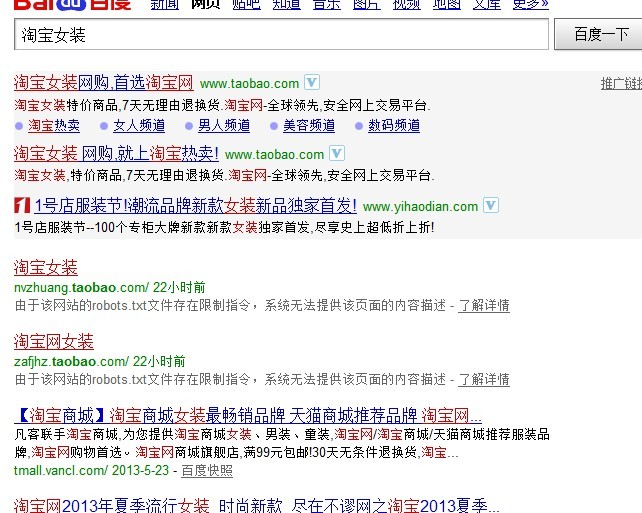This screenshot has height=513, width=642.
Task: Open 淘宝热卖 sublink
Action: pos(54,126)
